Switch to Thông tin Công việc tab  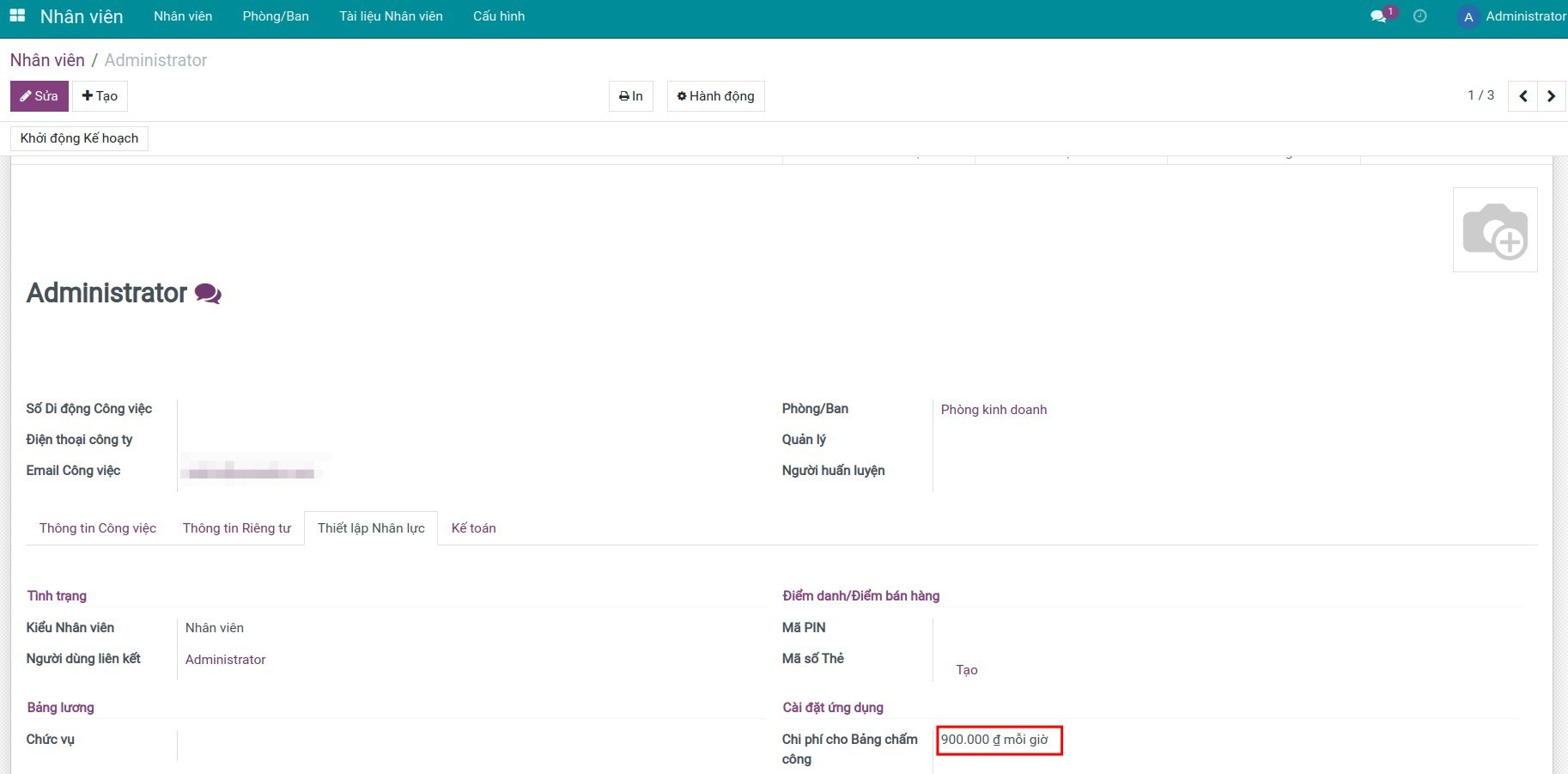(x=98, y=528)
